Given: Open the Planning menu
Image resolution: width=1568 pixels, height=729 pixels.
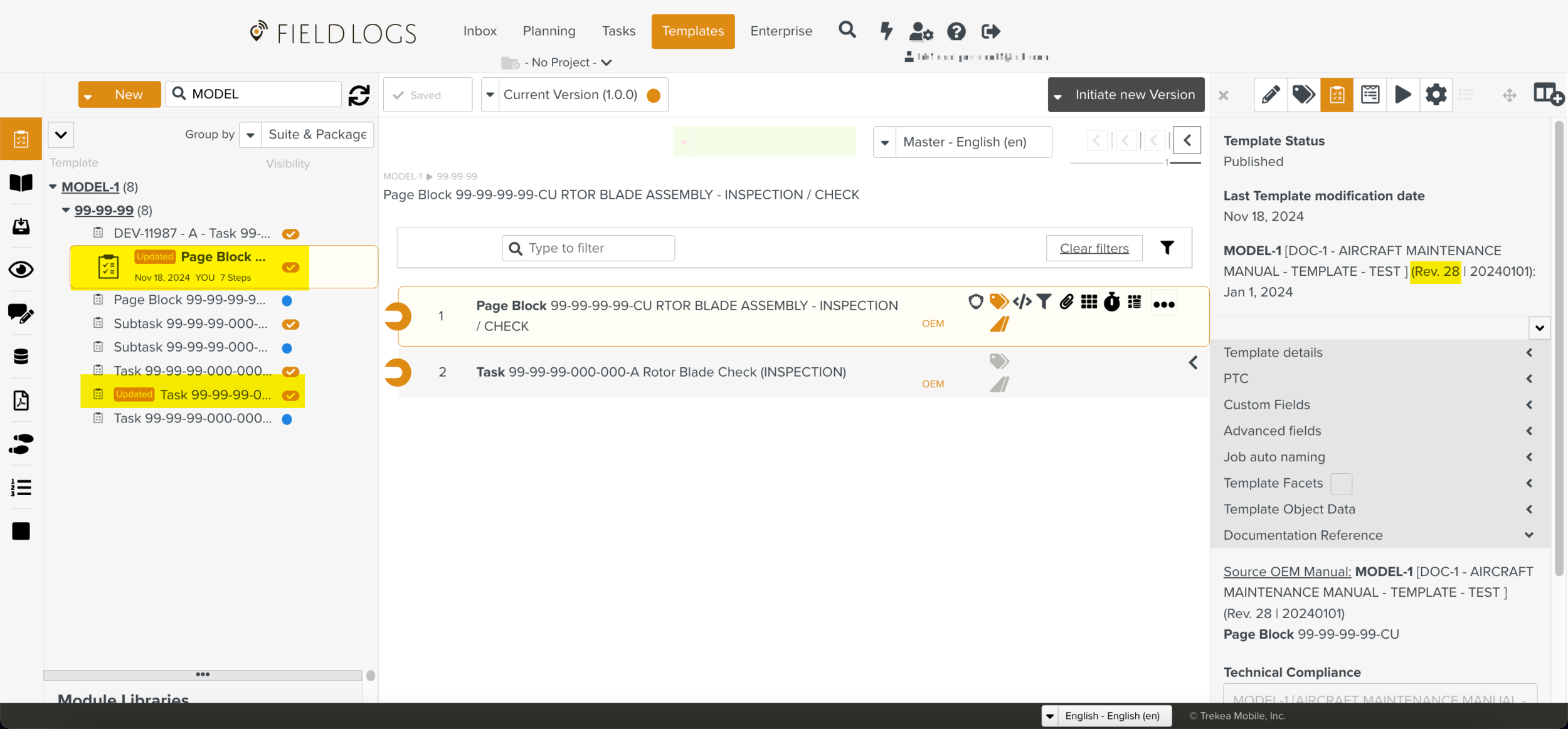Looking at the screenshot, I should tap(549, 31).
